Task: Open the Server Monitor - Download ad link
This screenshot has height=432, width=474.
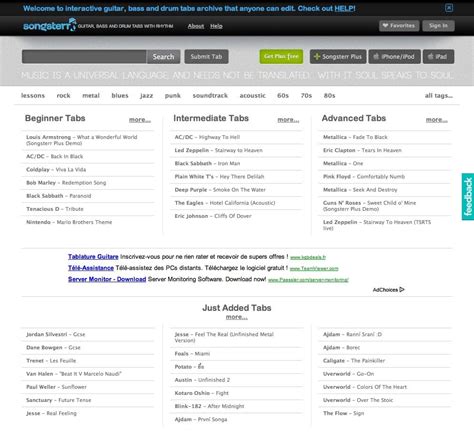Action: pyautogui.click(x=107, y=279)
